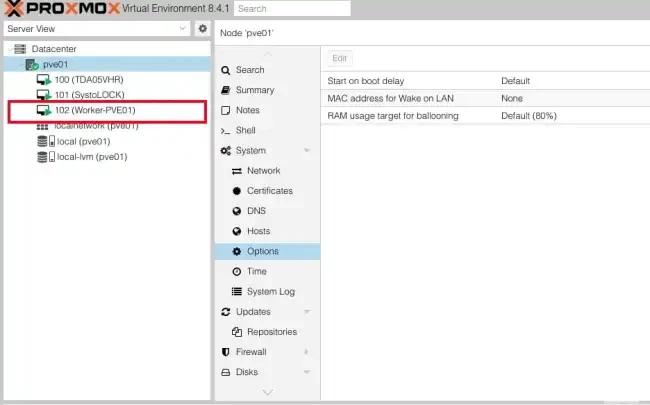Open the Repositories page label
The height and width of the screenshot is (405, 650).
click(x=272, y=332)
